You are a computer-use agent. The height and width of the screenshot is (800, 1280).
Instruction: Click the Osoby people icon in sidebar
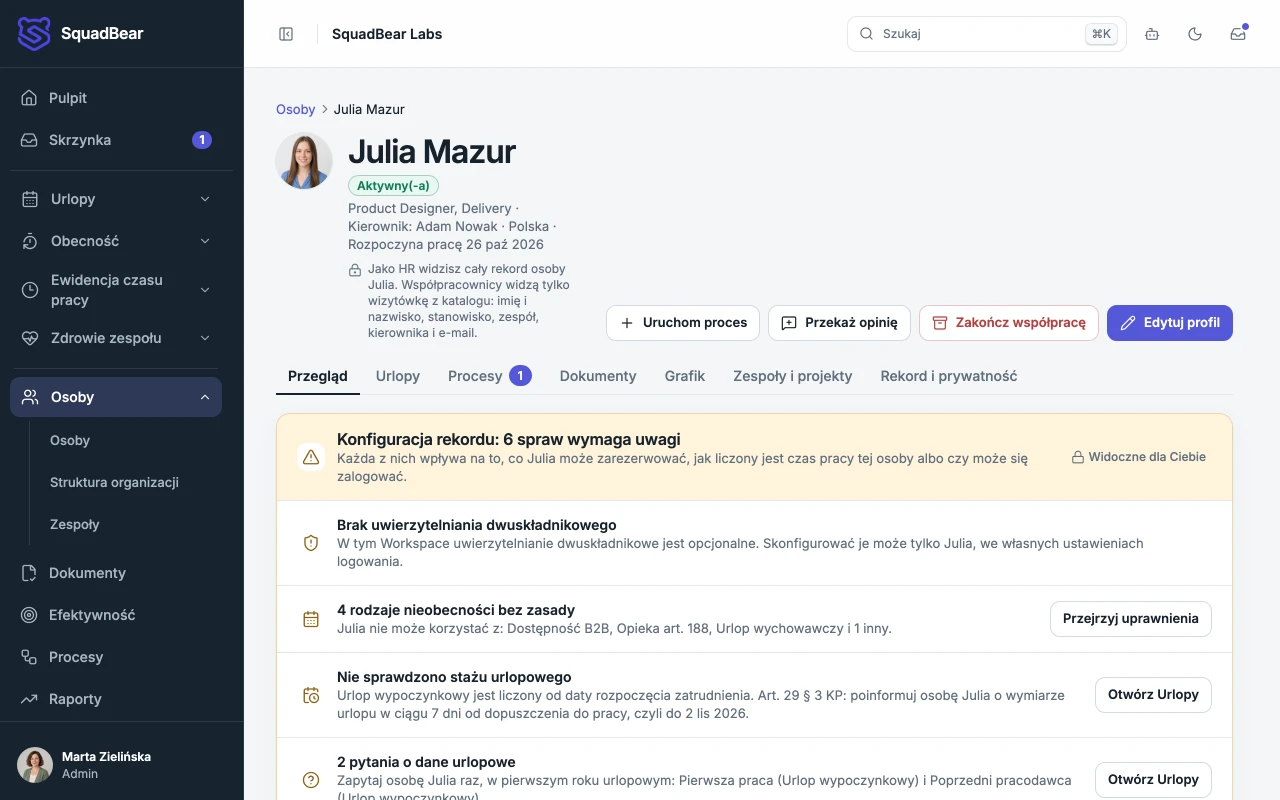coord(31,397)
